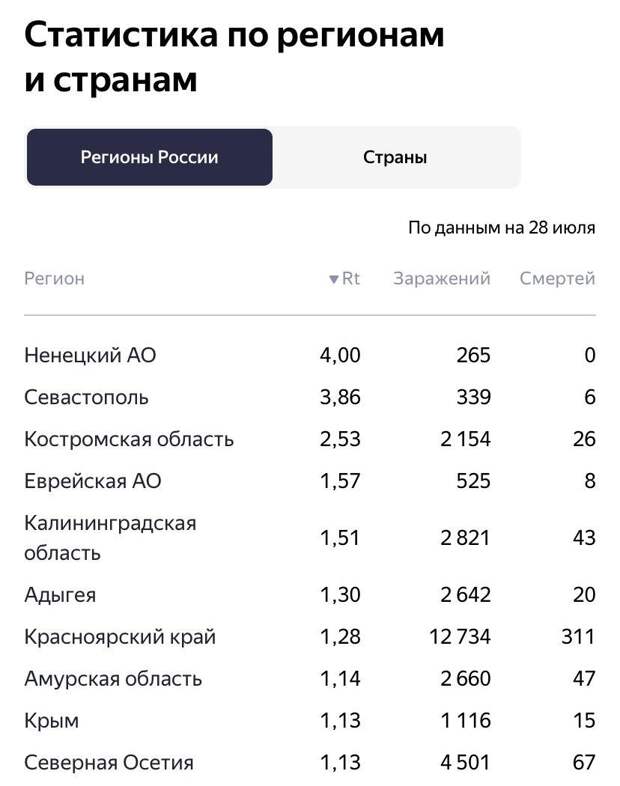Click Красноярский край infections value 12 734

(x=460, y=637)
